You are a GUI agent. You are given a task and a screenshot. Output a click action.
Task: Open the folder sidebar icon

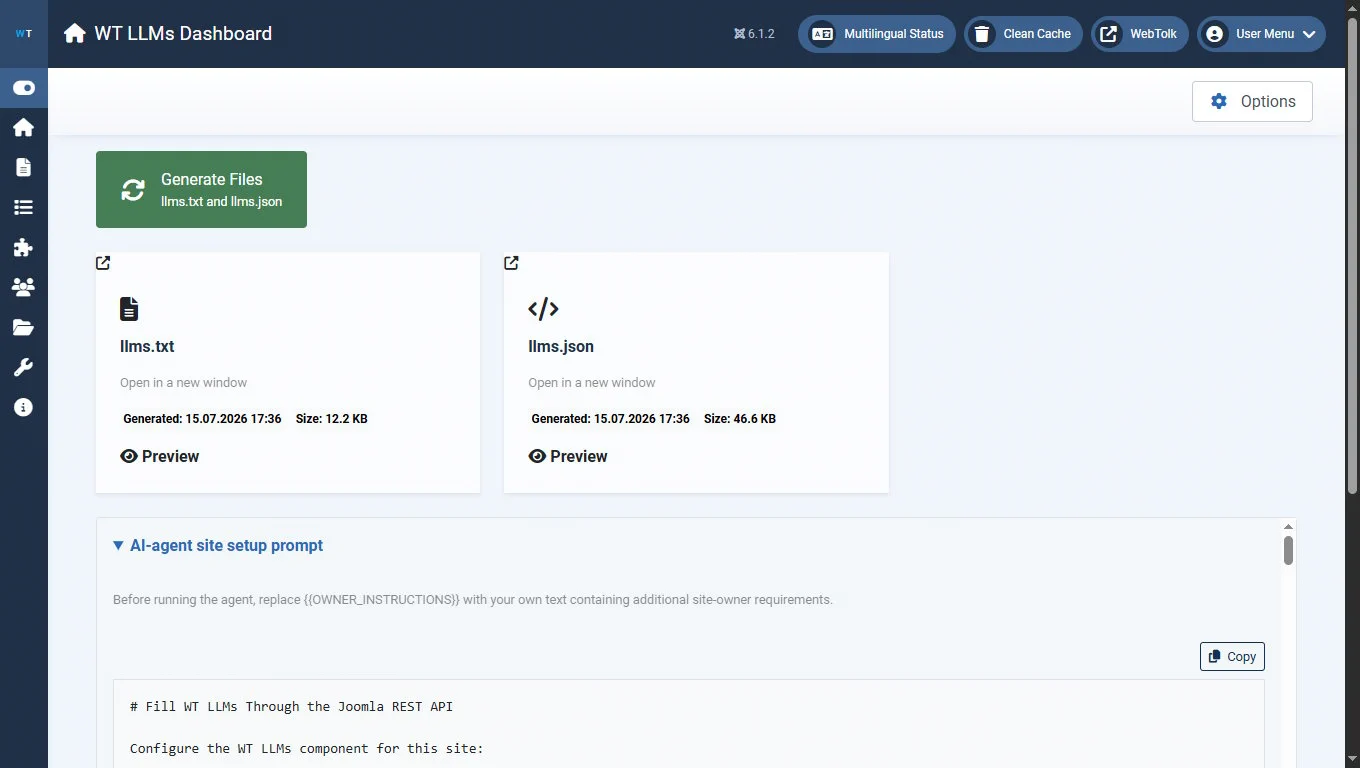coord(23,327)
